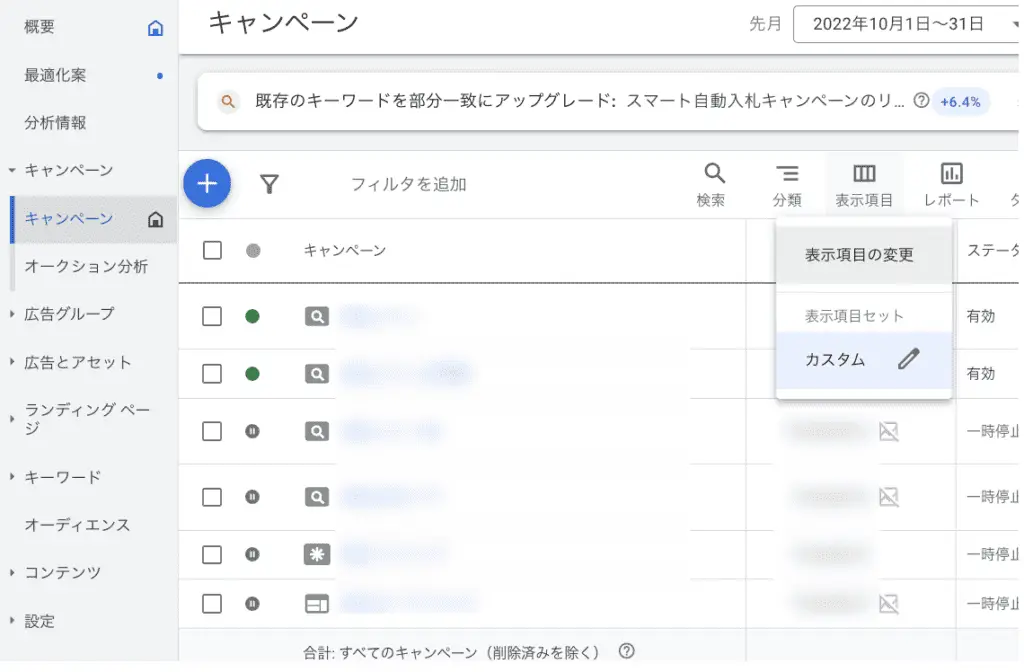The width and height of the screenshot is (1024, 672).
Task: Open the filter funnel icon
Action: [269, 183]
